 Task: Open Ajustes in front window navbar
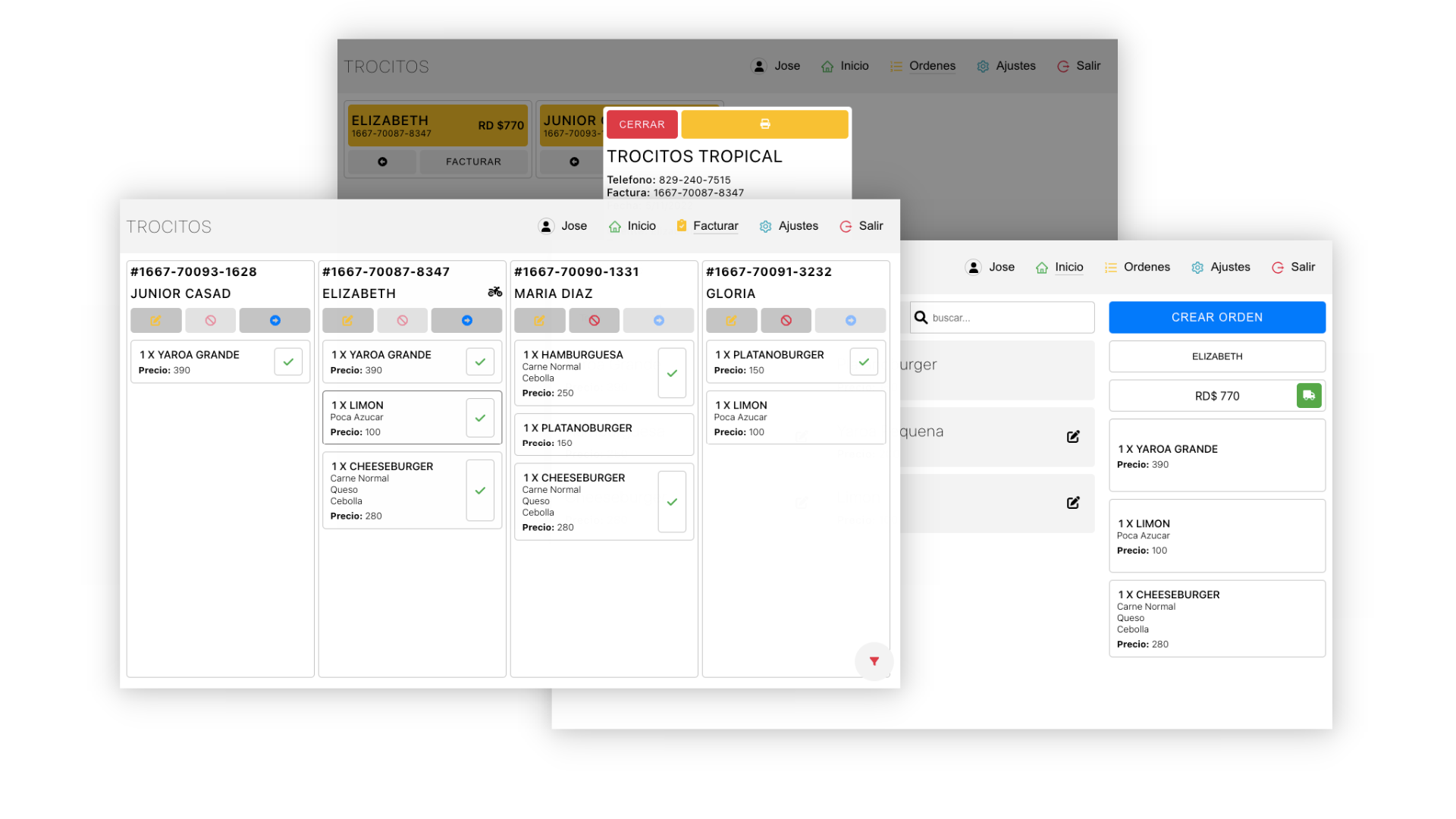(789, 226)
